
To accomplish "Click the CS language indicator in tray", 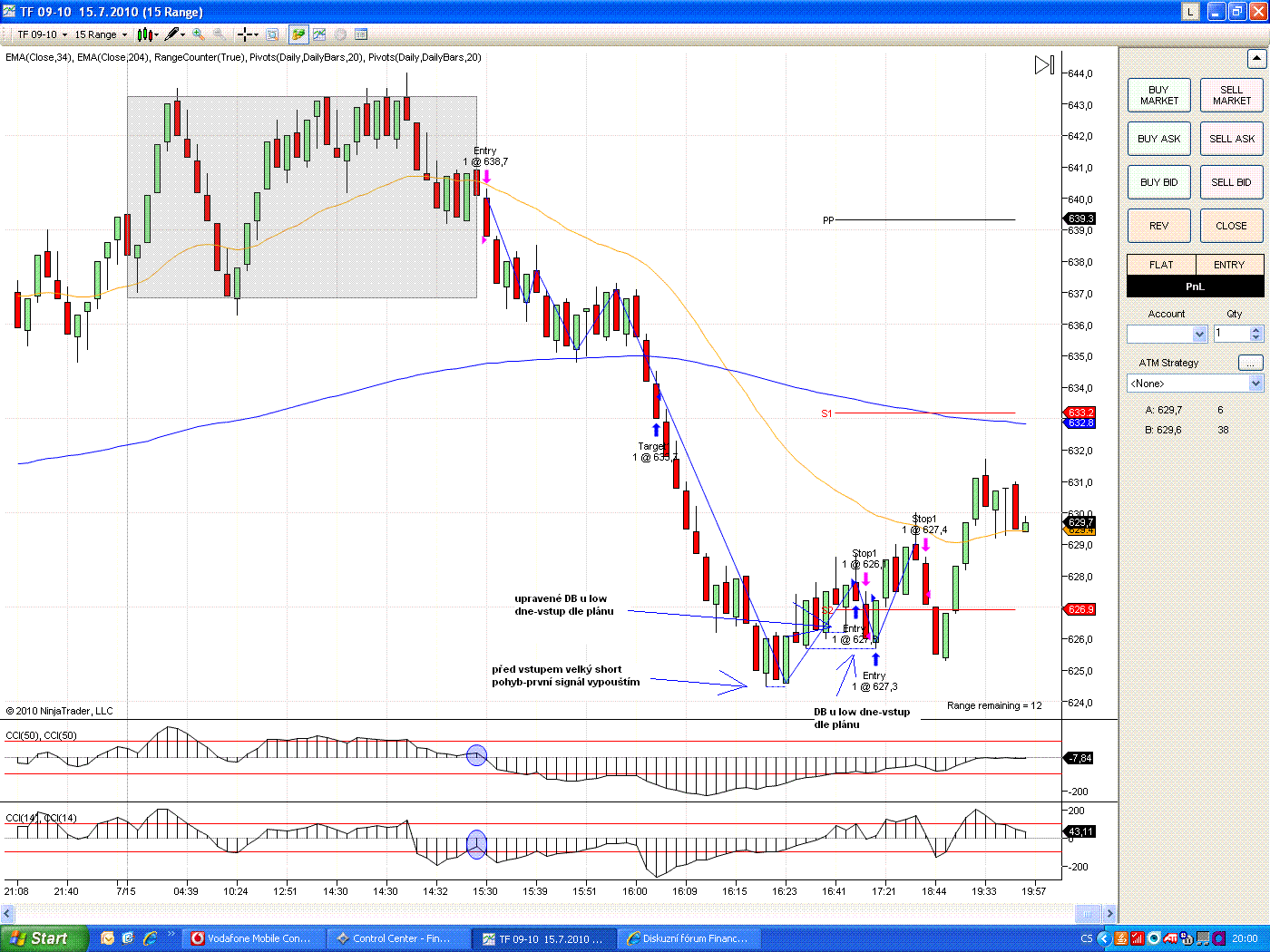I will point(1086,938).
